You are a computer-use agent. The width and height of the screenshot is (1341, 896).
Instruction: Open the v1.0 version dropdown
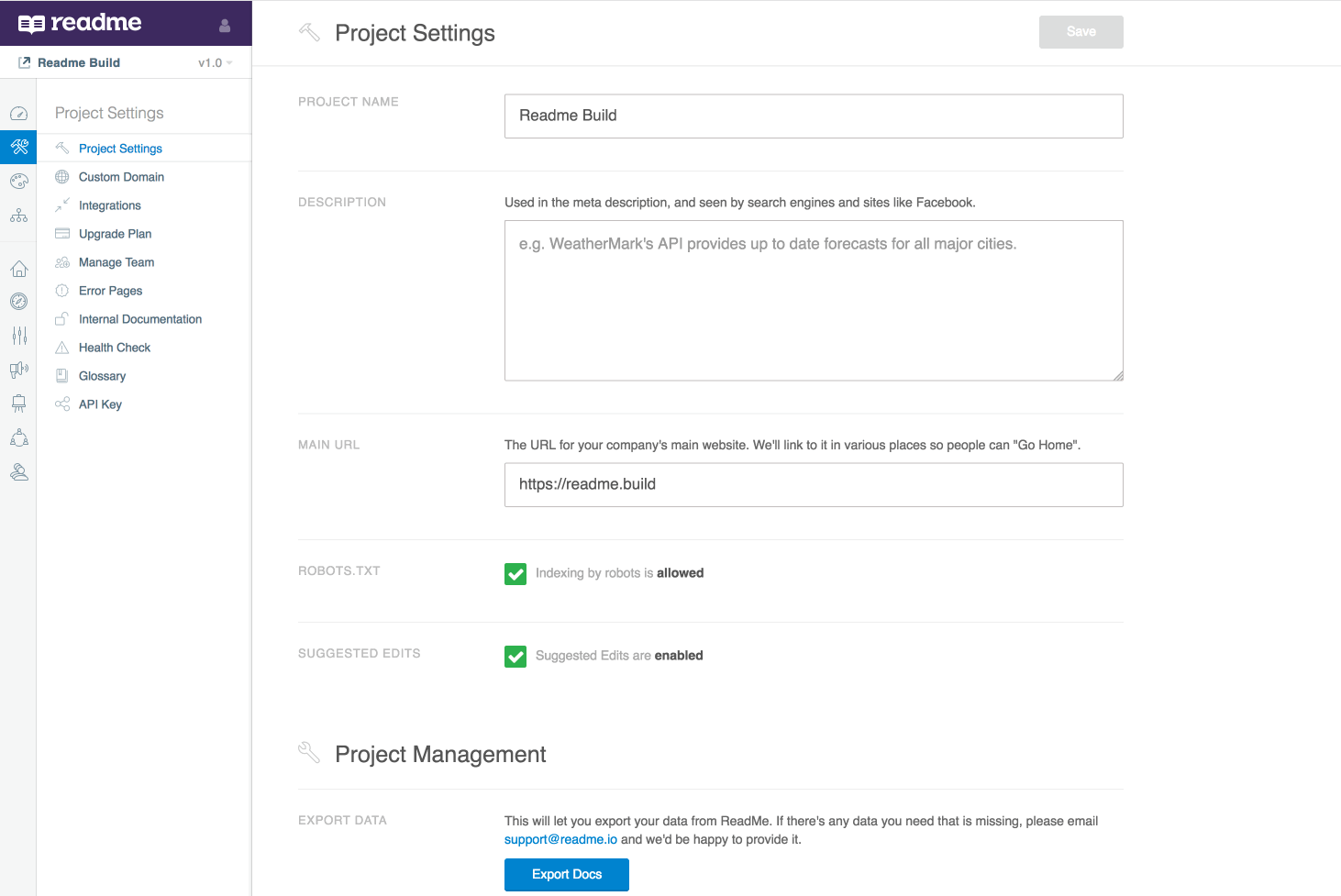tap(216, 62)
